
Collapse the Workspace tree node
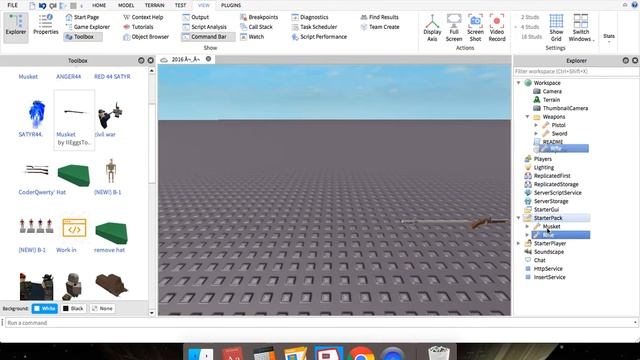coord(519,83)
